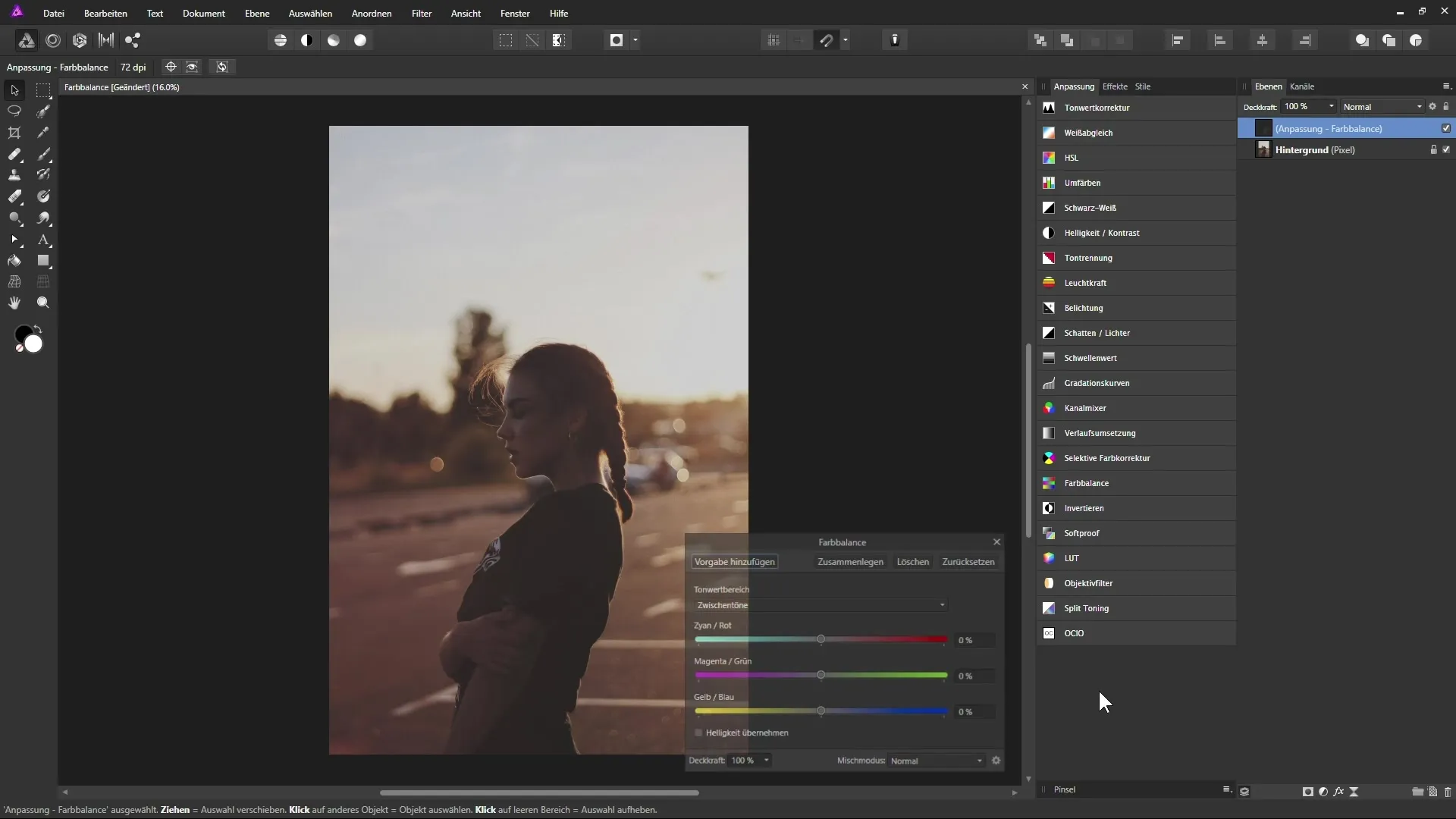Toggle snapping magnet icon in toolbar
1456x819 pixels.
(x=827, y=40)
